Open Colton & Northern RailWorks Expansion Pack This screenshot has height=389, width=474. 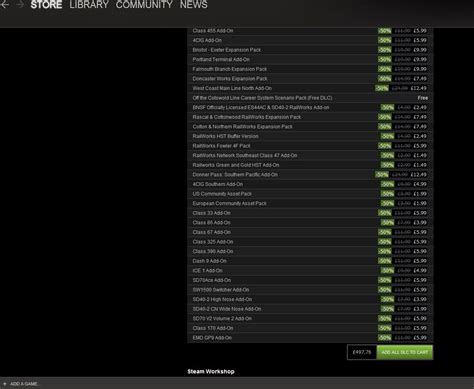coord(310,127)
